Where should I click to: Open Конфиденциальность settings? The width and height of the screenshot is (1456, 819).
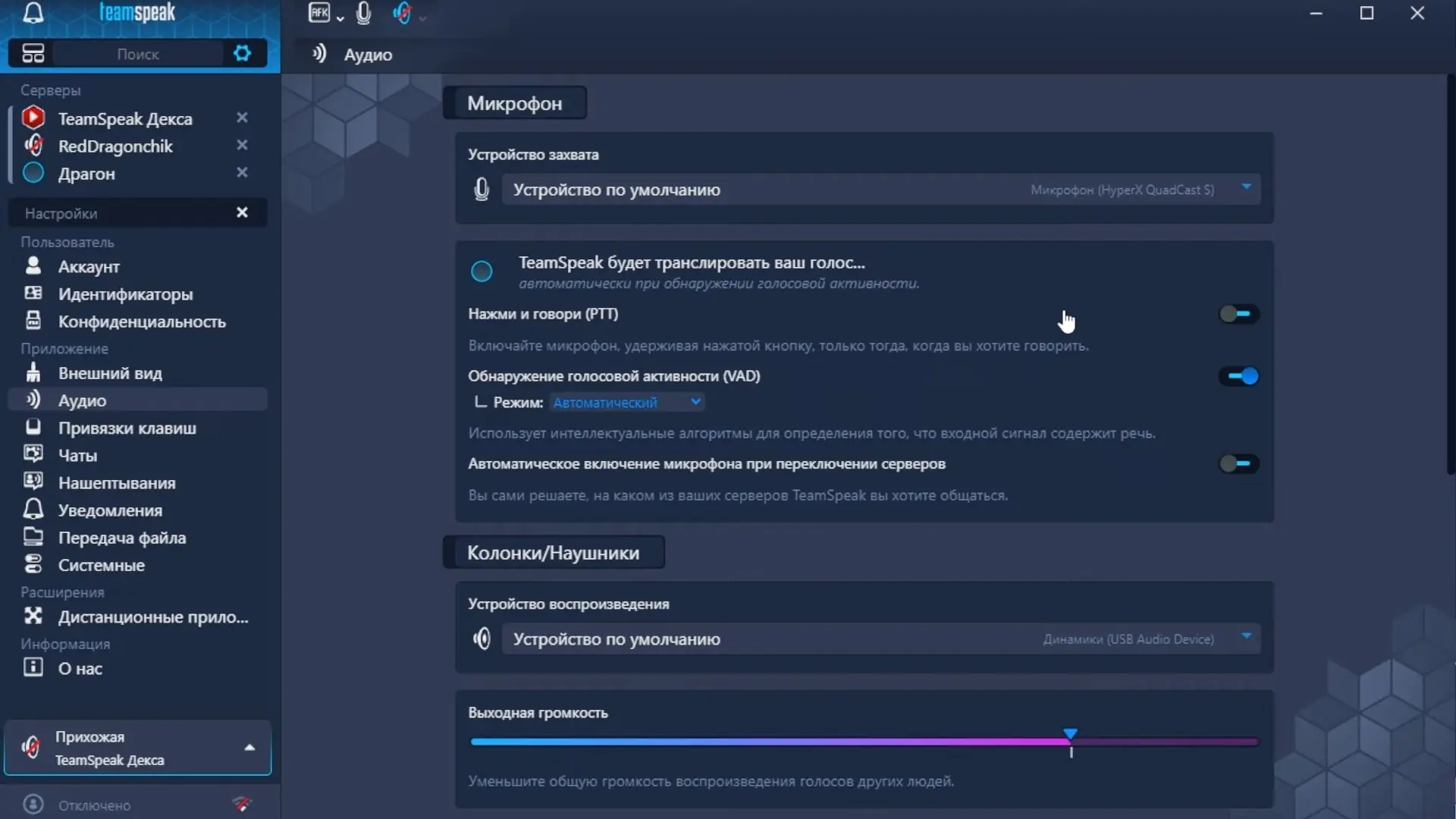[138, 322]
